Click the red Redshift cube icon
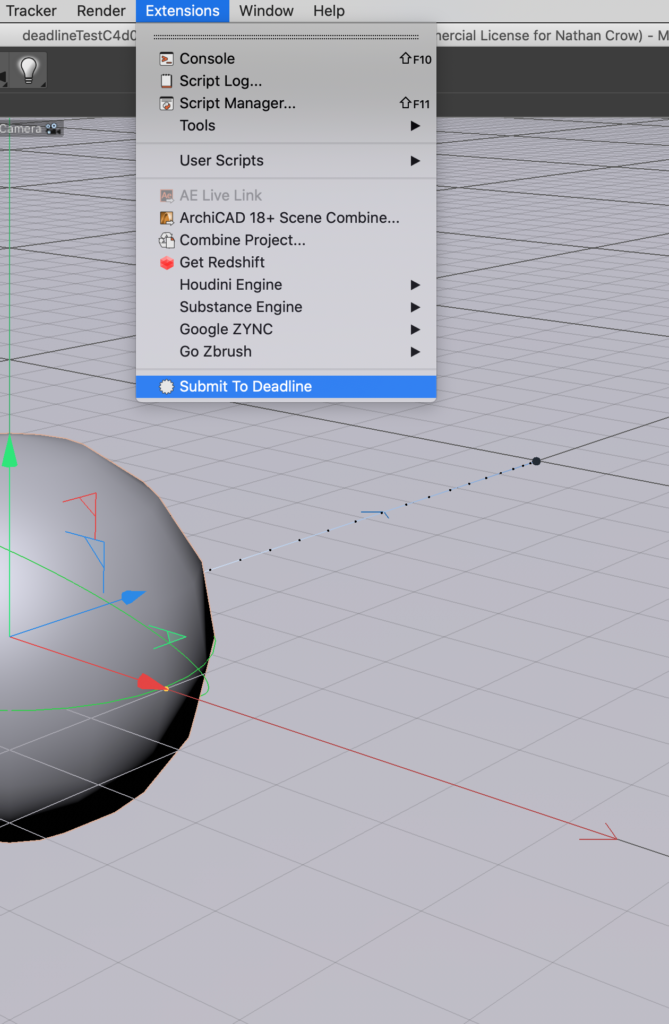Viewport: 669px width, 1024px height. click(x=167, y=263)
